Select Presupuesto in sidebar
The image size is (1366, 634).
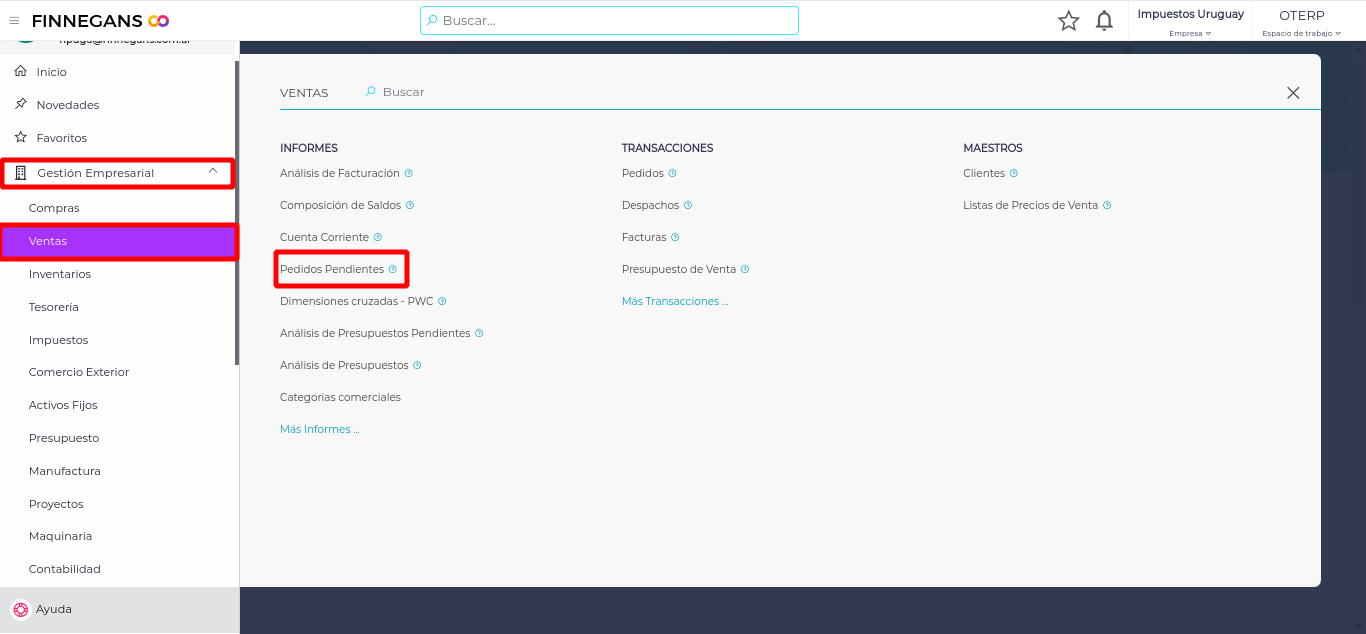(64, 438)
